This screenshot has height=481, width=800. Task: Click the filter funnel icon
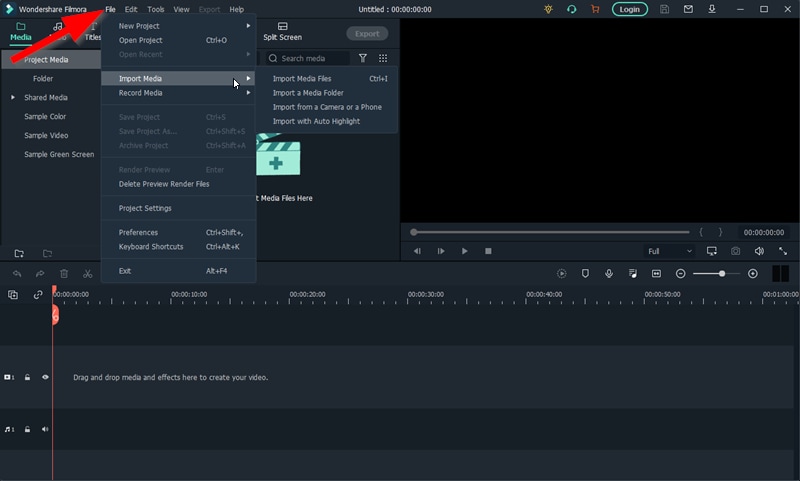click(363, 58)
